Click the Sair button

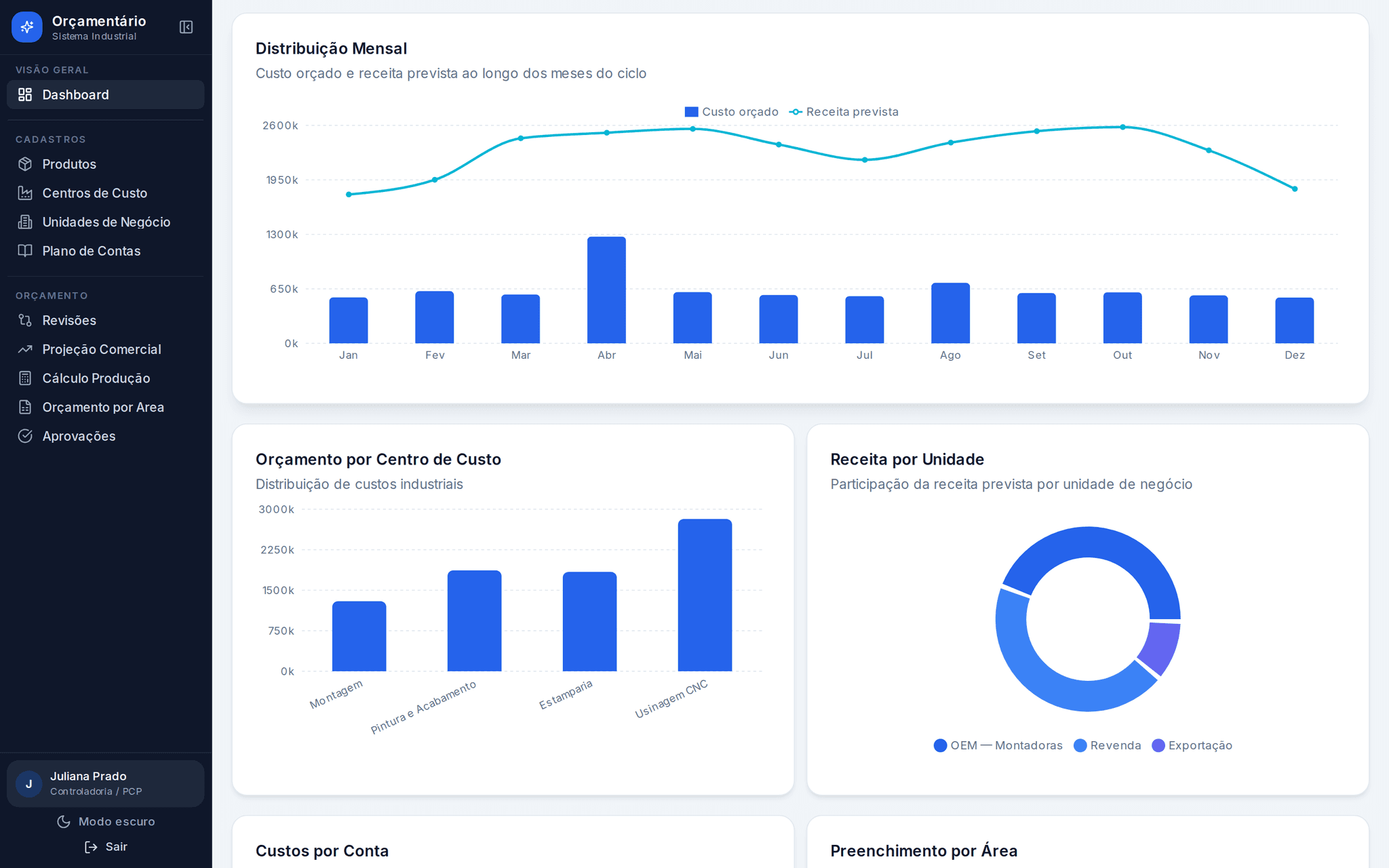[105, 847]
